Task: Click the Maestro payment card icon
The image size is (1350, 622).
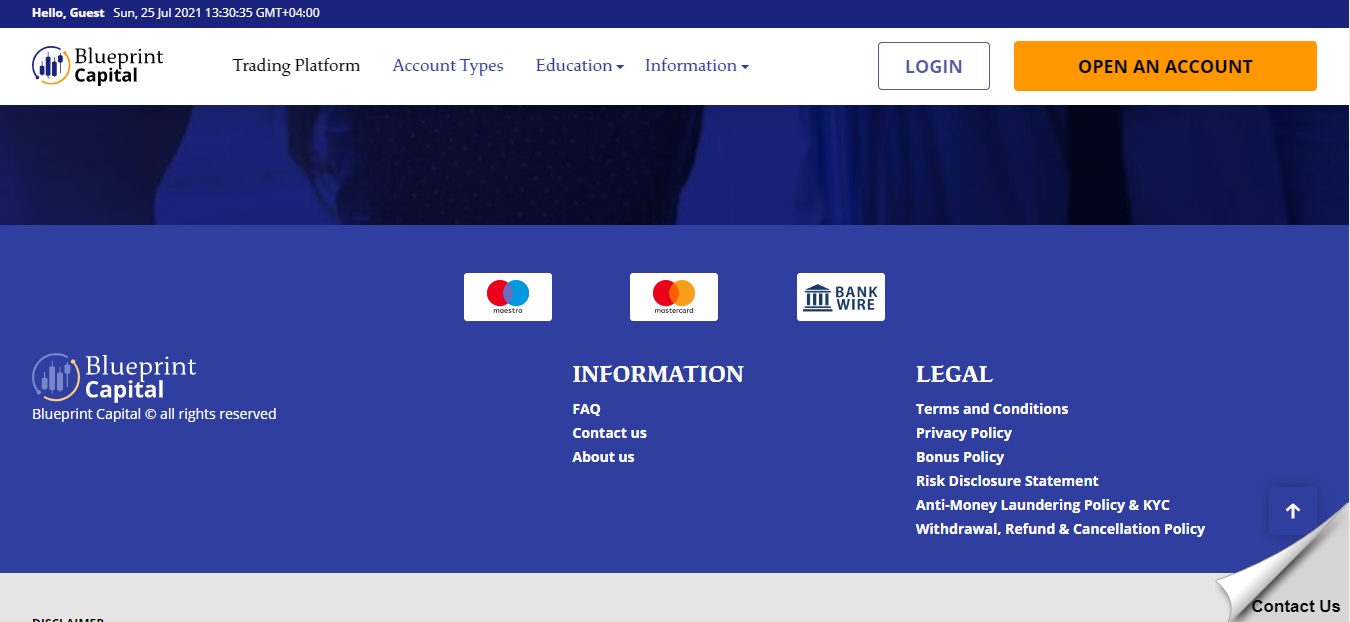Action: [x=508, y=297]
